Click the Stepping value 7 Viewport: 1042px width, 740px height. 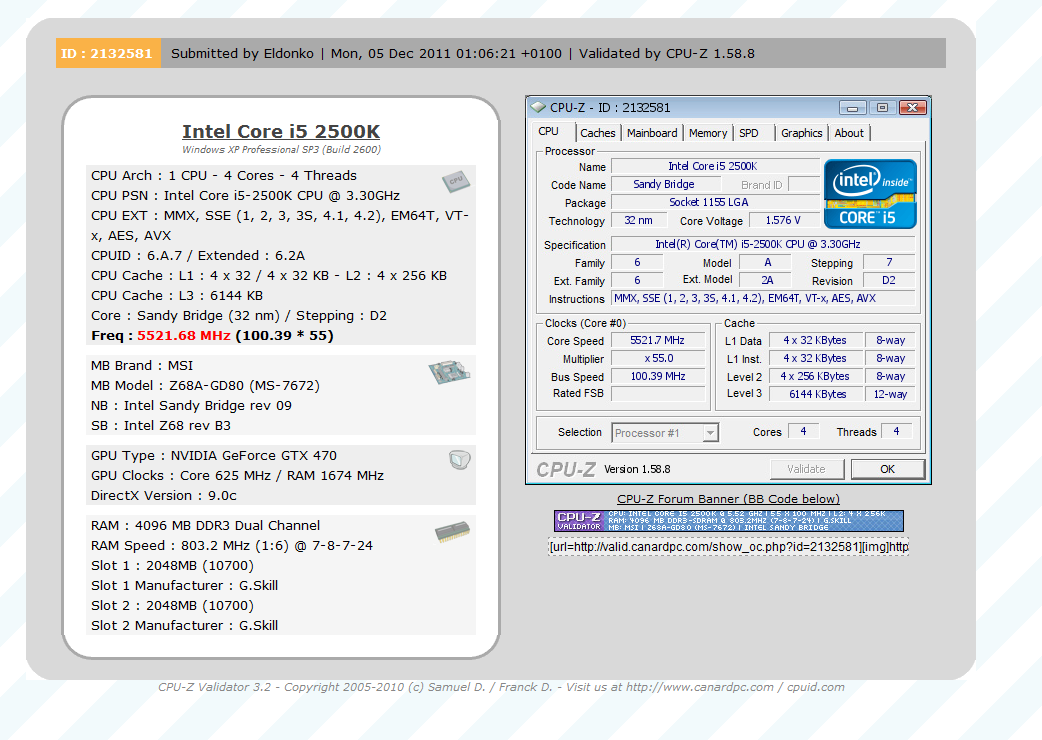coord(888,262)
